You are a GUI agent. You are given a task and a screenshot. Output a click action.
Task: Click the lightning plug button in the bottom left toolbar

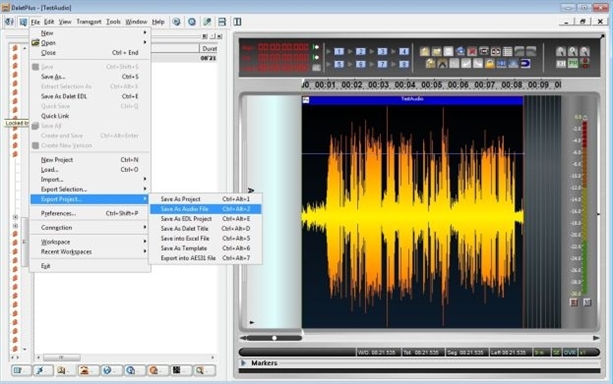(42, 370)
